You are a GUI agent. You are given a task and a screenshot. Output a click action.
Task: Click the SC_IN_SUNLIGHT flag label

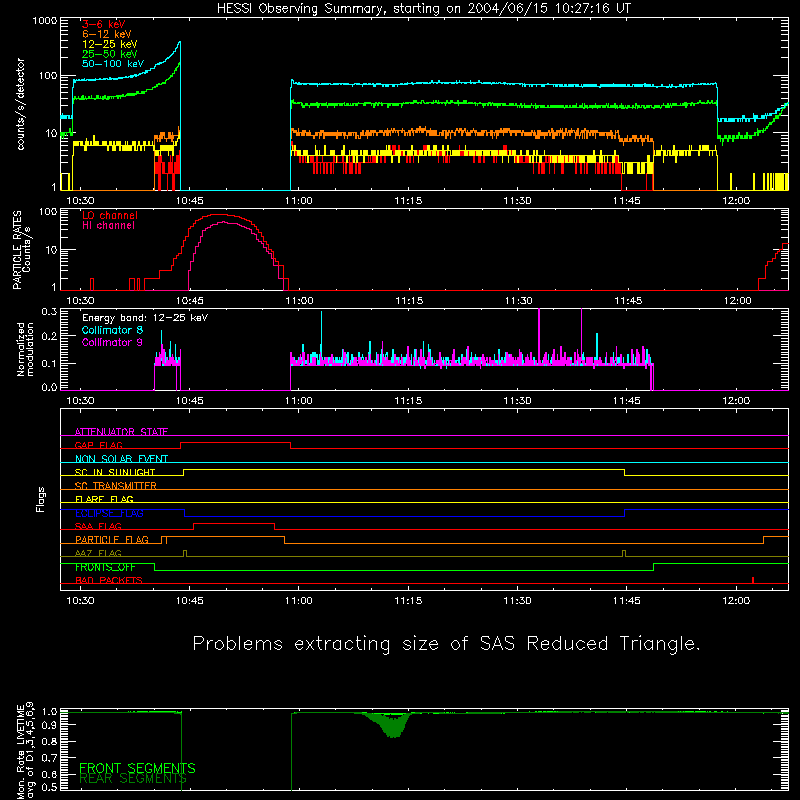point(115,472)
